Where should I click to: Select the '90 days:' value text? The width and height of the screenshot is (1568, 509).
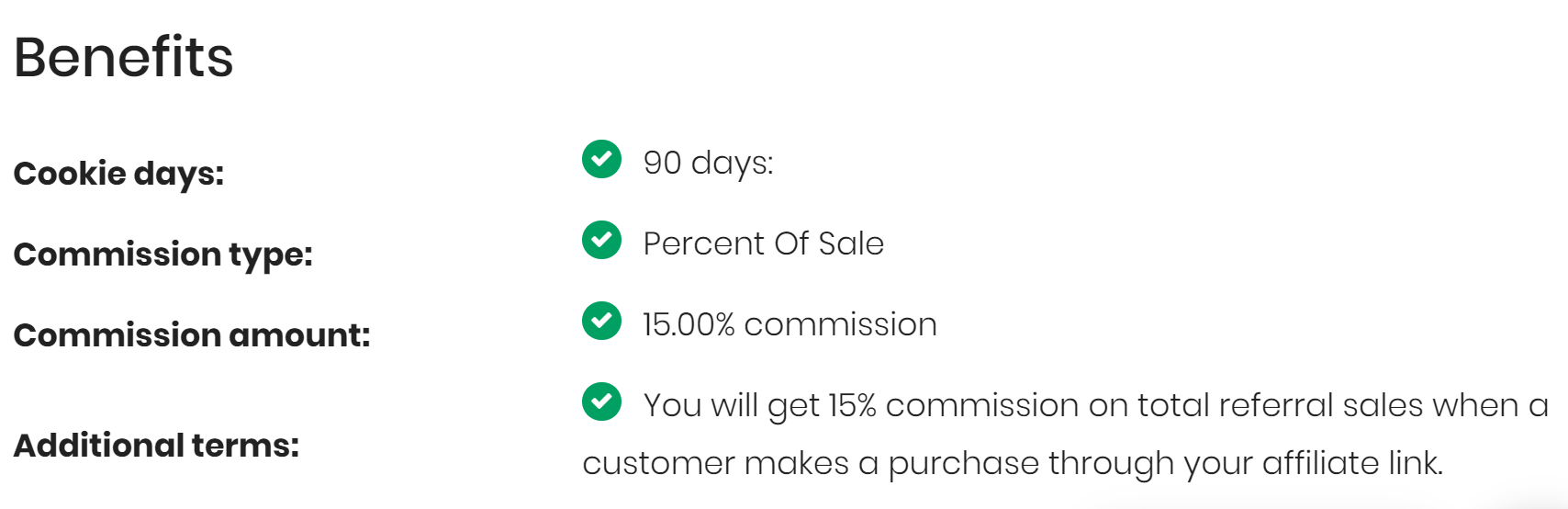click(x=709, y=163)
